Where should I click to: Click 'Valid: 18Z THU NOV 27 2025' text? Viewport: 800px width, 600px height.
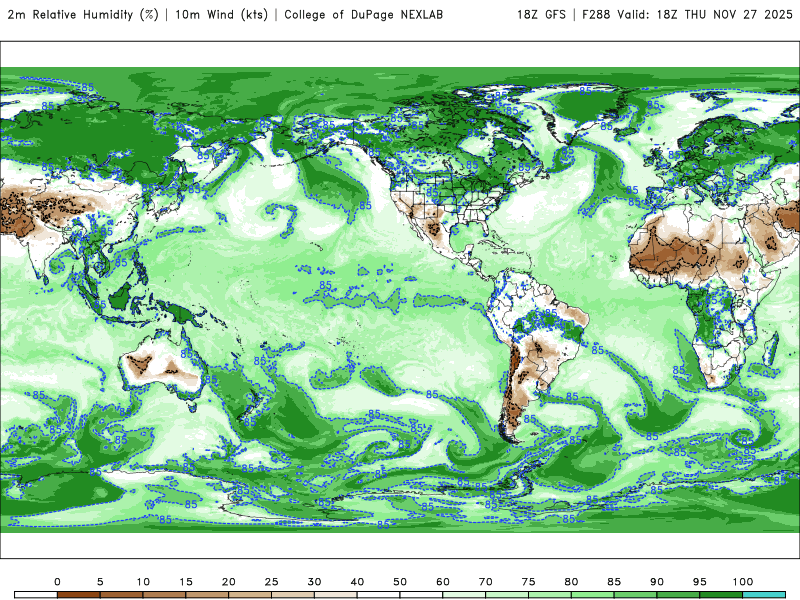click(705, 14)
